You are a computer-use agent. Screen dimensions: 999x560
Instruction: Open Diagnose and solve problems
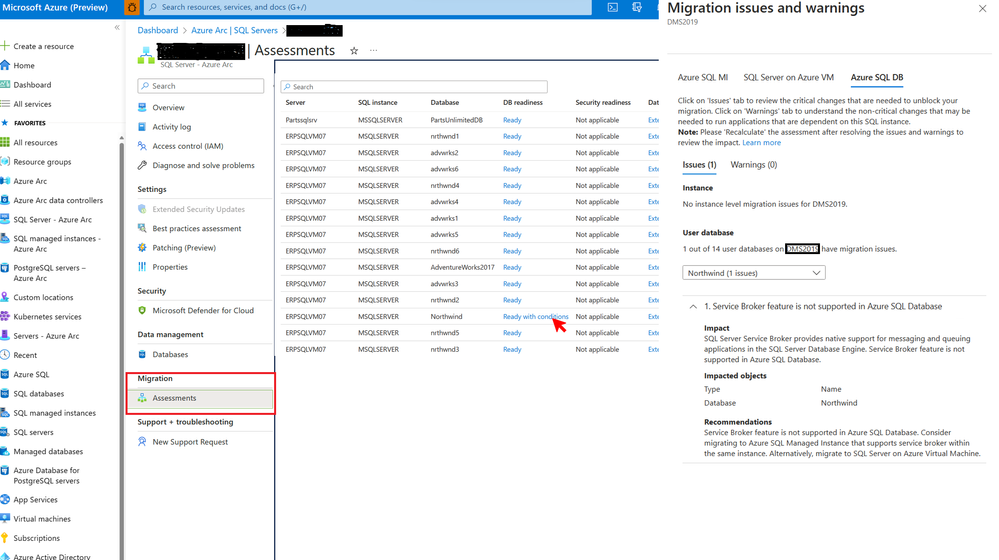coord(203,165)
